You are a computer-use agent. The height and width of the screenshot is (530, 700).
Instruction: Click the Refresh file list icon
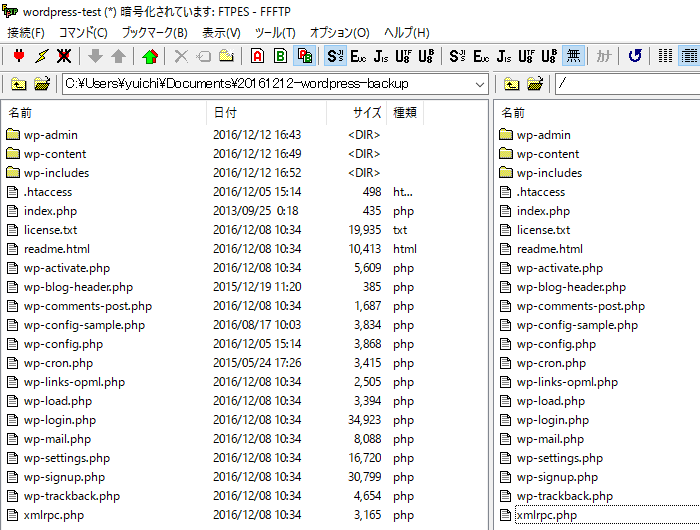coord(634,56)
